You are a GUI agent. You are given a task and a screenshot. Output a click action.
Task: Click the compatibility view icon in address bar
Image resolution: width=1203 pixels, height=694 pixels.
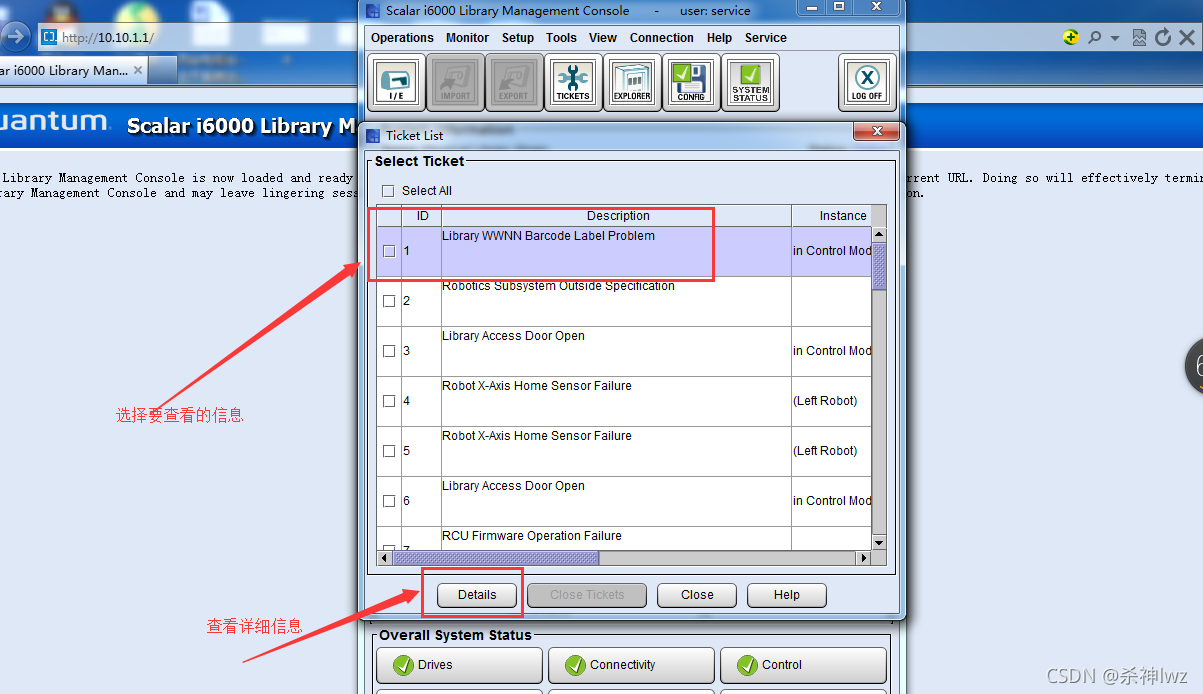tap(1140, 37)
